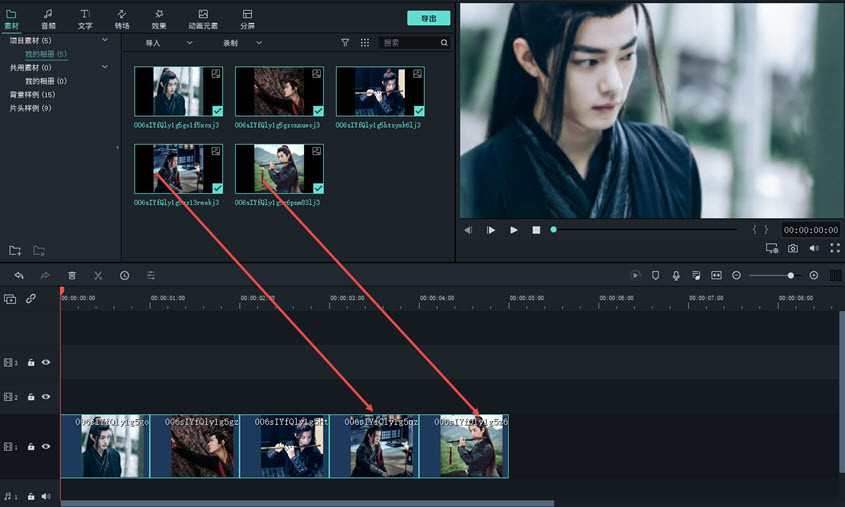This screenshot has width=845, height=507.
Task: Switch media view with grid icon
Action: tap(365, 43)
